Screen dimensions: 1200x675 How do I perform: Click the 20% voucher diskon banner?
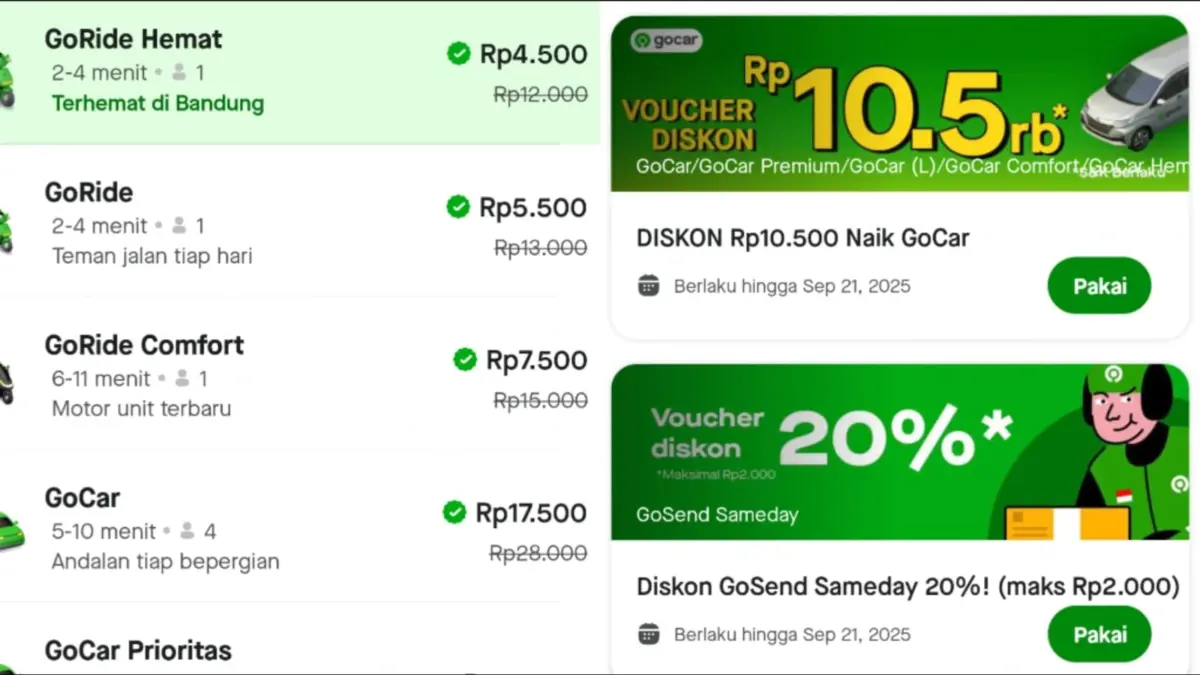(x=898, y=452)
